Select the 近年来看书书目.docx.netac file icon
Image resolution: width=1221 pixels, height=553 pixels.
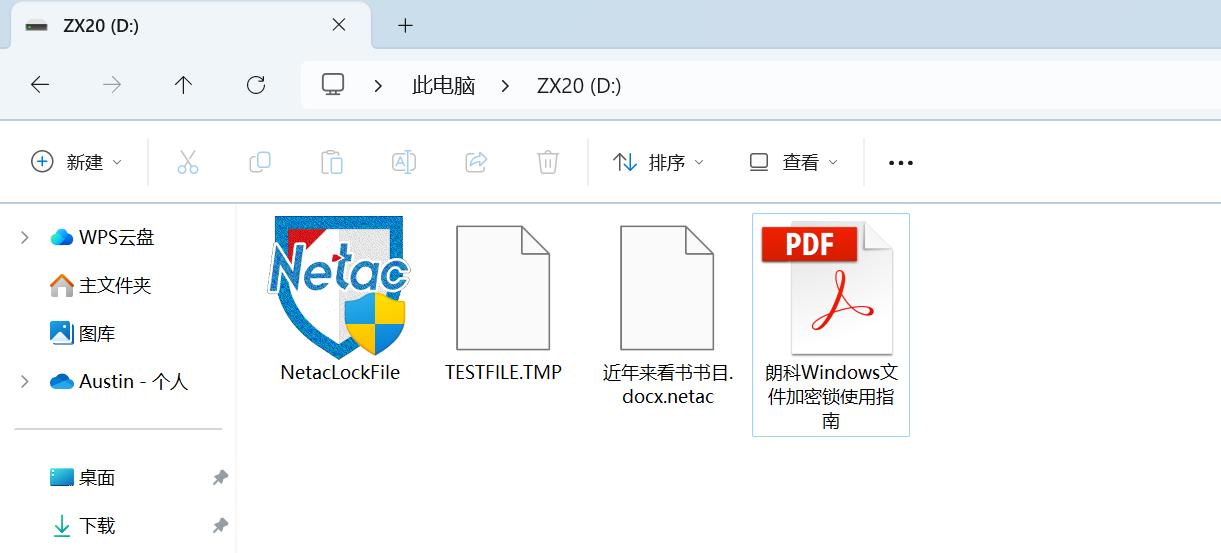click(667, 287)
